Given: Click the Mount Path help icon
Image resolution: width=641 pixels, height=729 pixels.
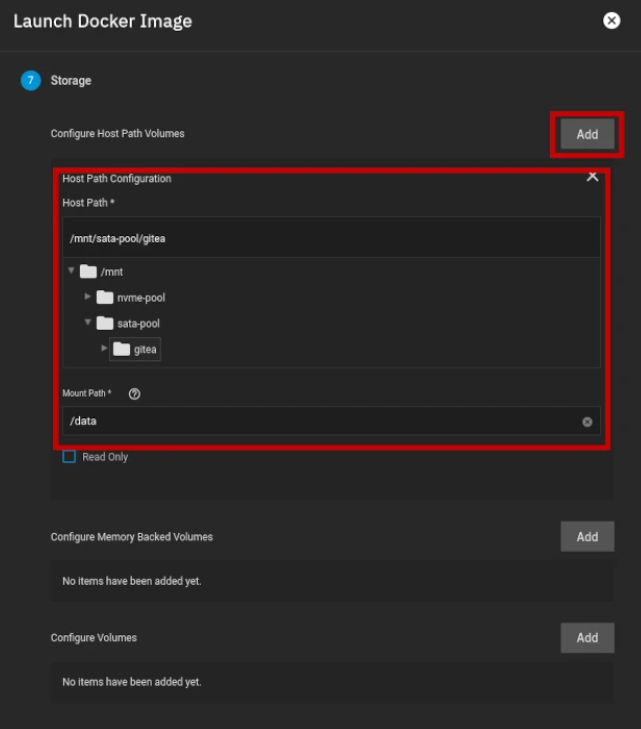Looking at the screenshot, I should pyautogui.click(x=134, y=394).
